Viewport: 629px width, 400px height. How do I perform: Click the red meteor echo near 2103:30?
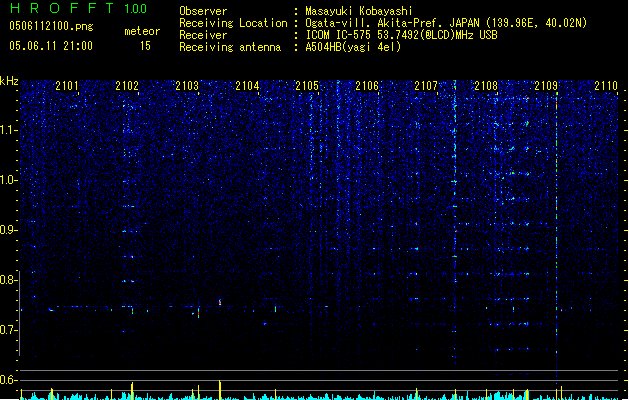220,302
